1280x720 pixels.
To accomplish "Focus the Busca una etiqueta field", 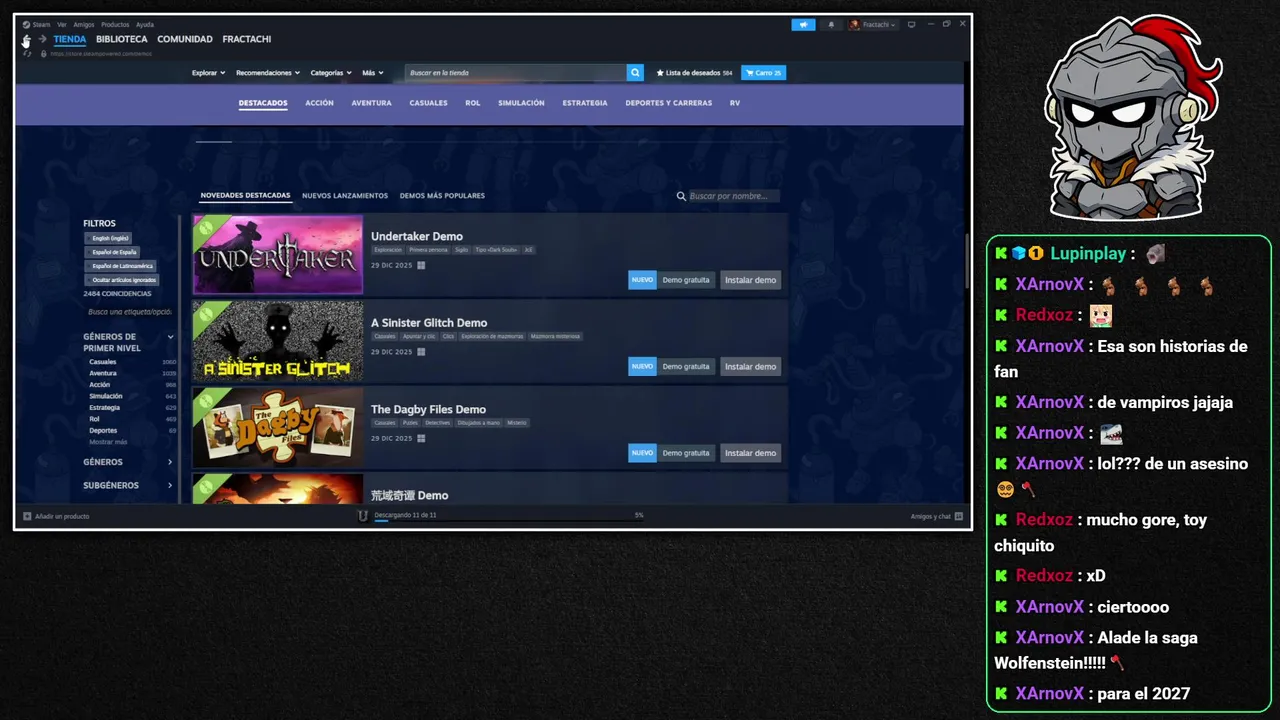I will [x=130, y=312].
